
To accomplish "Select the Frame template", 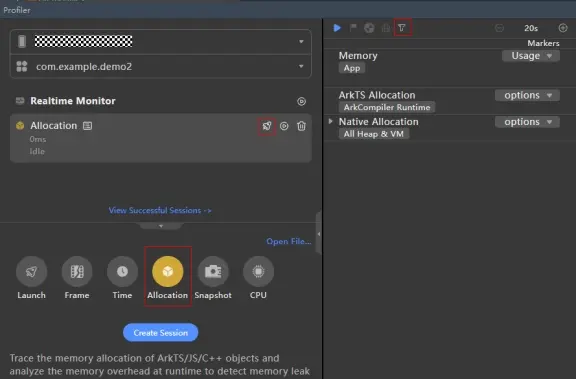I will click(x=77, y=278).
